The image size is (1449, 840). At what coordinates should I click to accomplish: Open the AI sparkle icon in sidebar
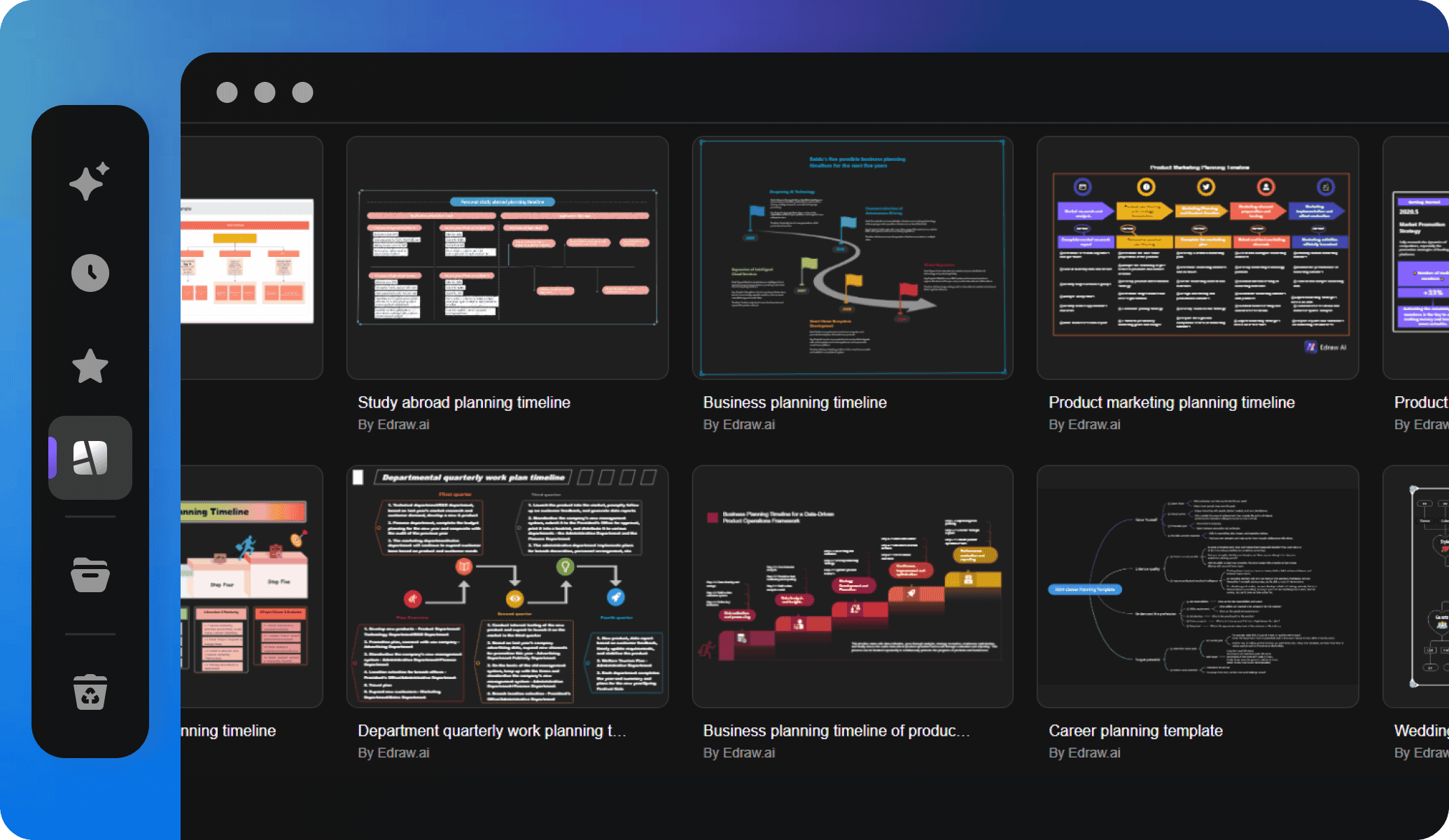tap(90, 181)
